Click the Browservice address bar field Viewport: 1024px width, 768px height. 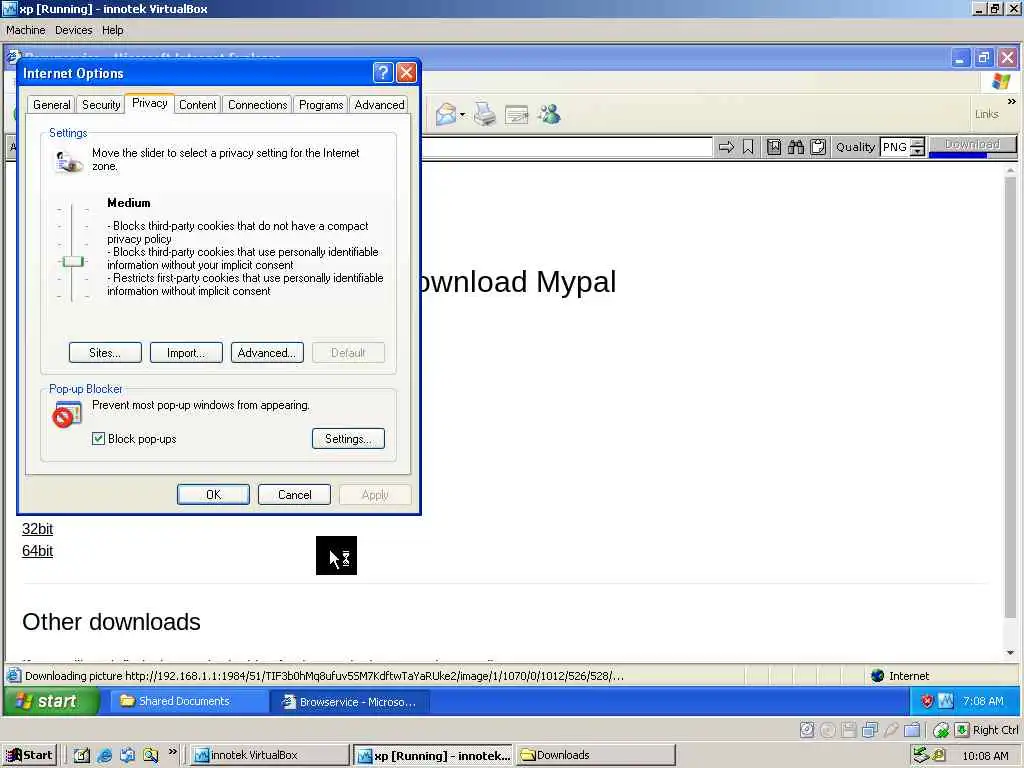(x=567, y=147)
